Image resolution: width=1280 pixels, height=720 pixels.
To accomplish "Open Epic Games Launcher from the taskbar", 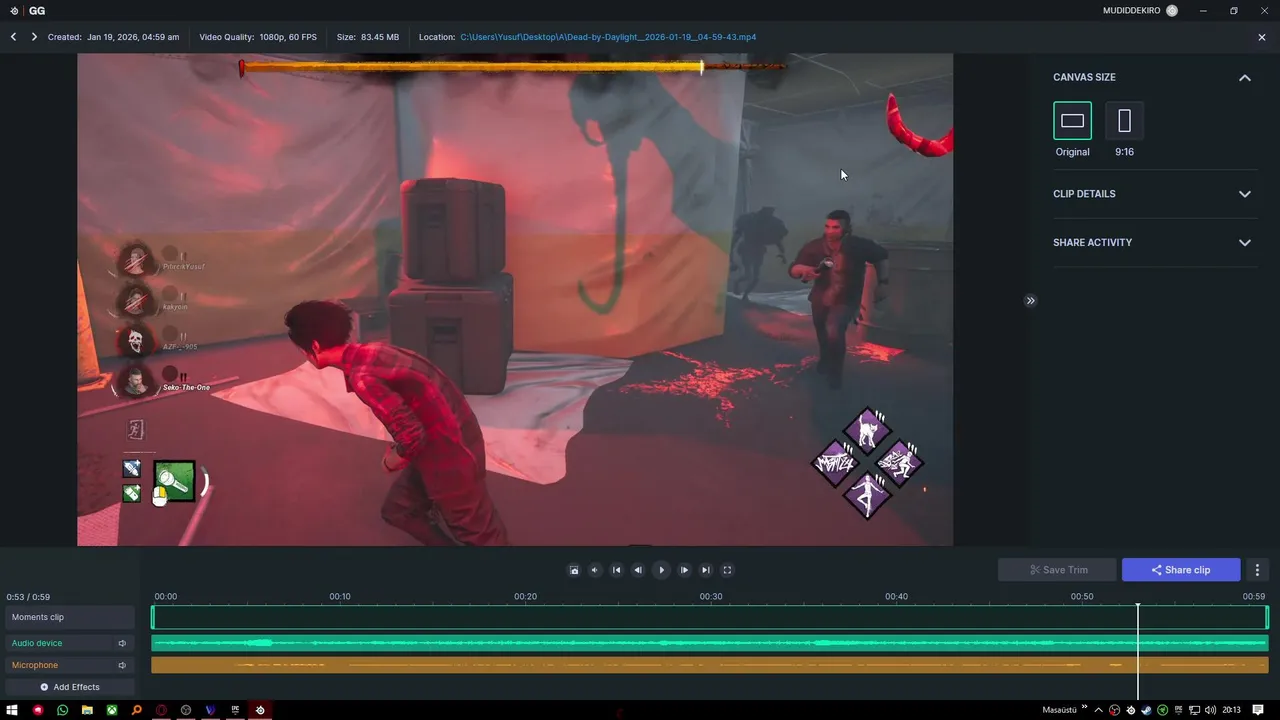I will pyautogui.click(x=235, y=710).
